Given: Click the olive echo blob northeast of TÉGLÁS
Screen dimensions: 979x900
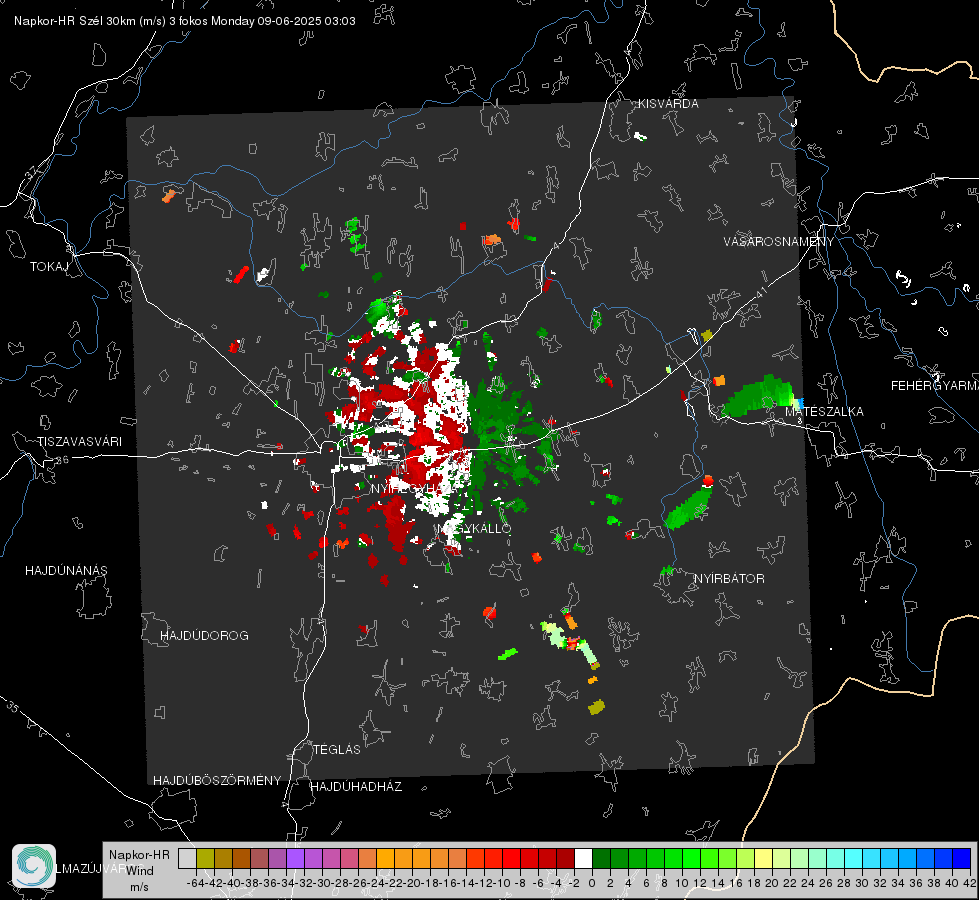Looking at the screenshot, I should pyautogui.click(x=596, y=708).
